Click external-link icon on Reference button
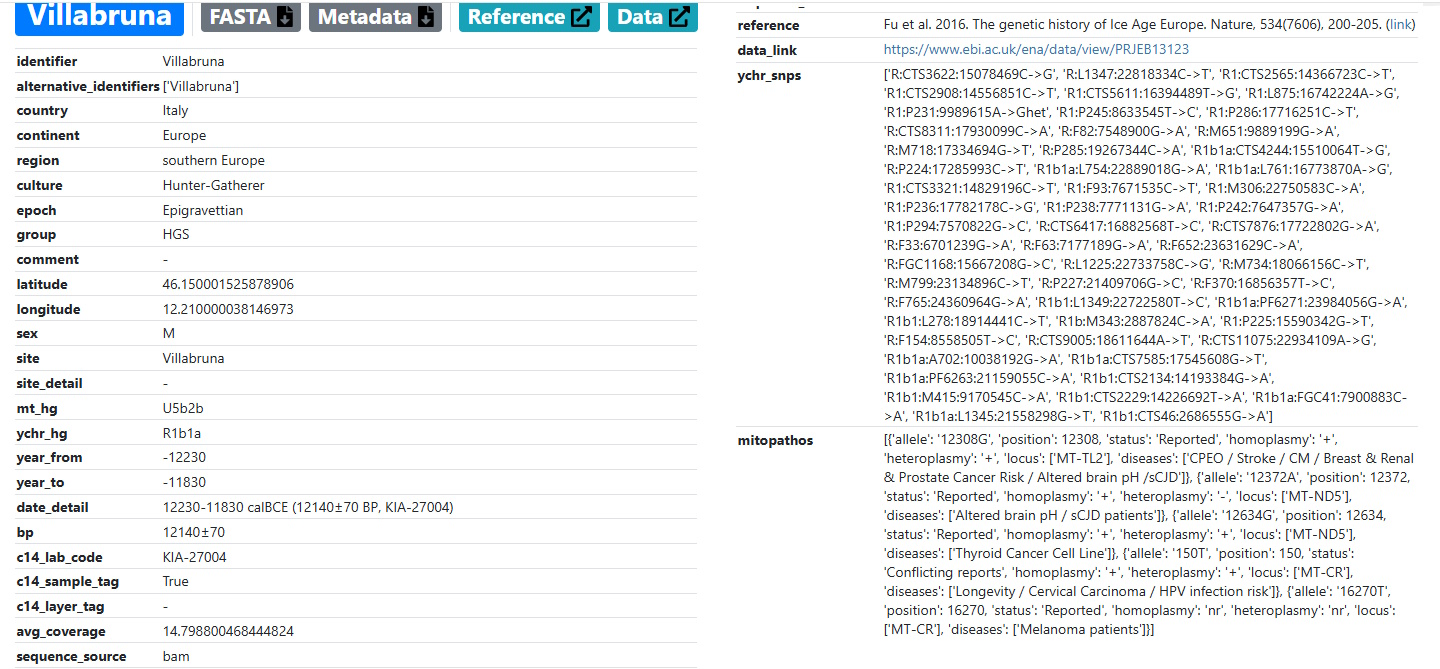 (x=581, y=17)
